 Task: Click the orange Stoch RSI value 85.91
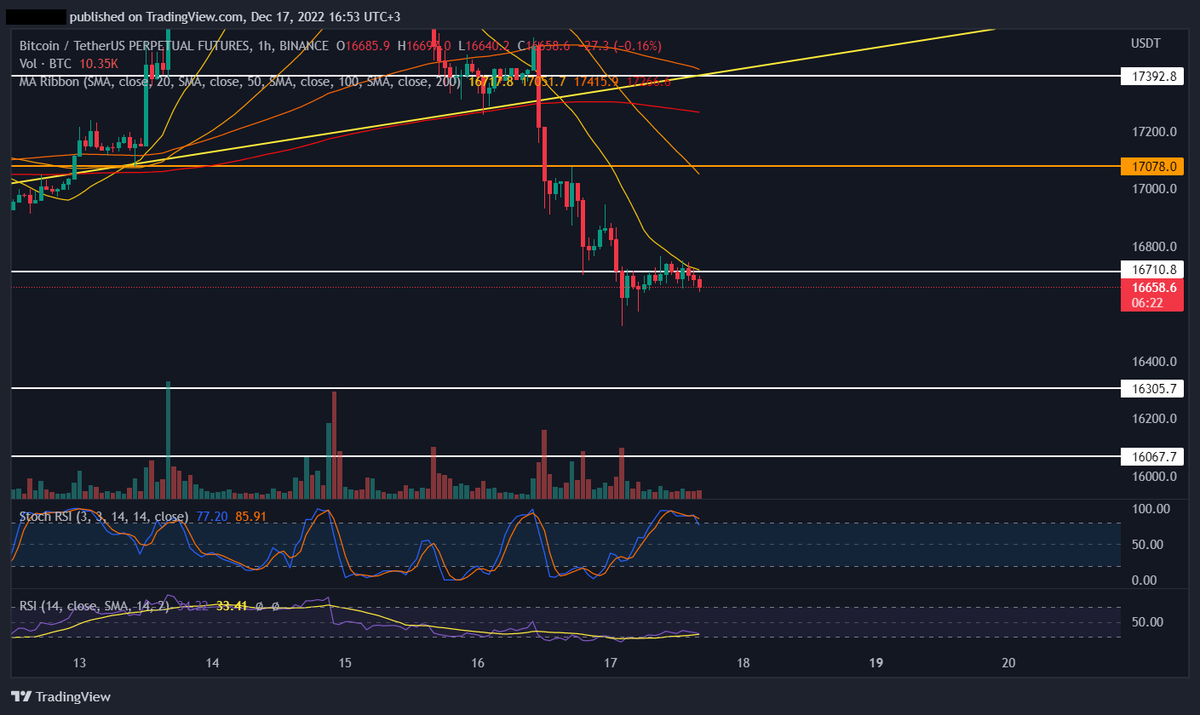pyautogui.click(x=252, y=517)
